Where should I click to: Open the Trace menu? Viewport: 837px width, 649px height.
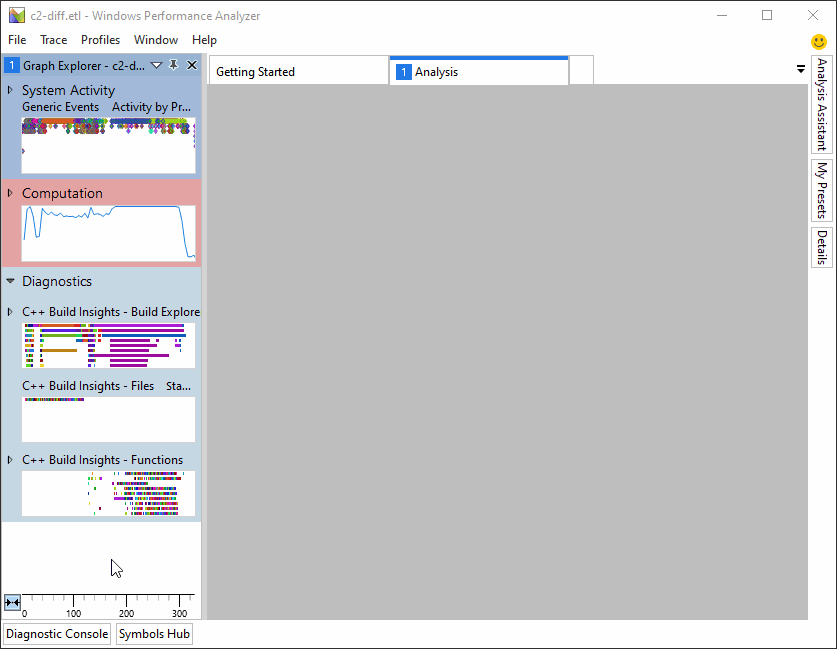point(53,40)
